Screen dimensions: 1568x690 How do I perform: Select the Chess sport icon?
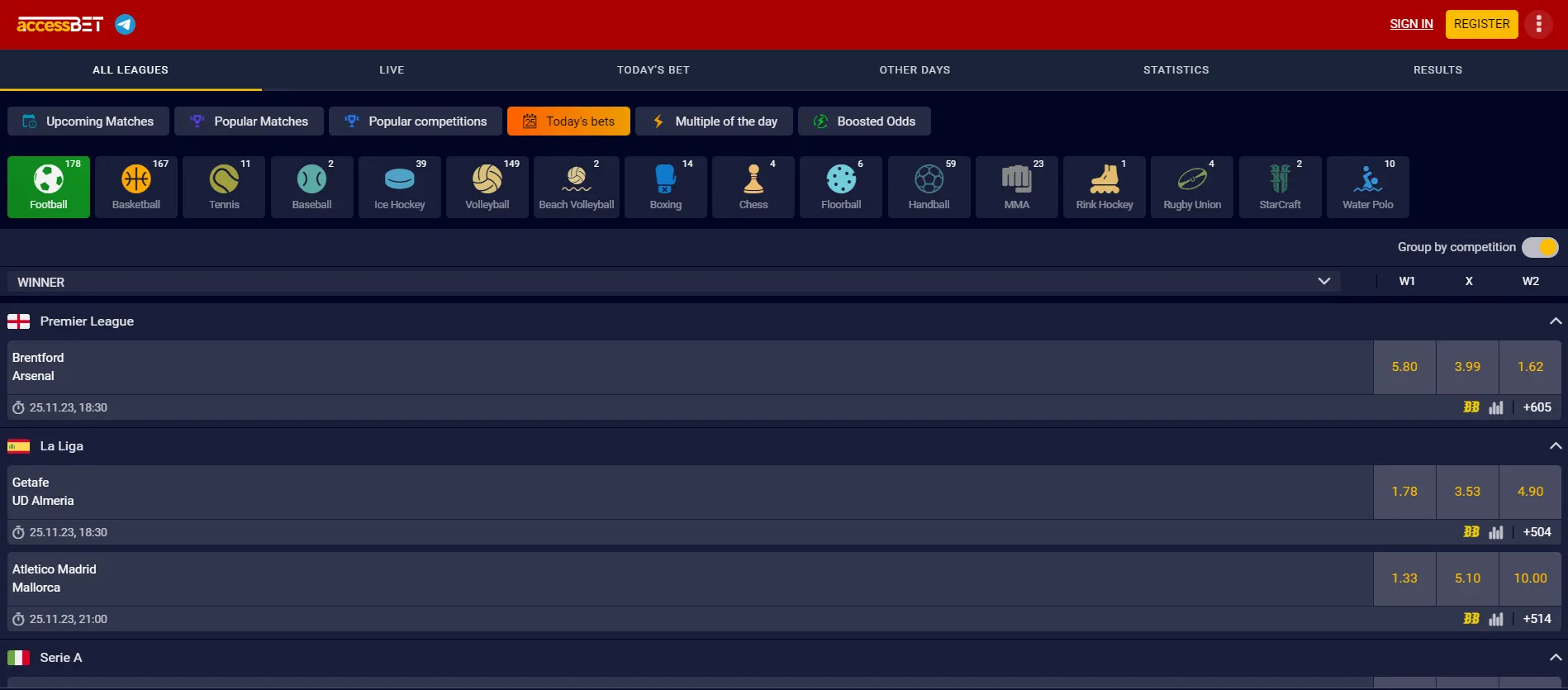[753, 187]
